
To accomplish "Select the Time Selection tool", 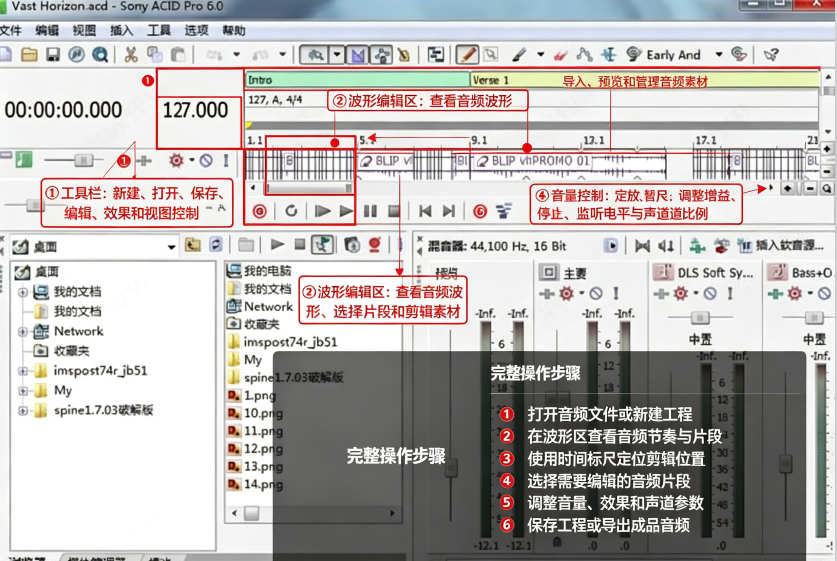I will 609,54.
